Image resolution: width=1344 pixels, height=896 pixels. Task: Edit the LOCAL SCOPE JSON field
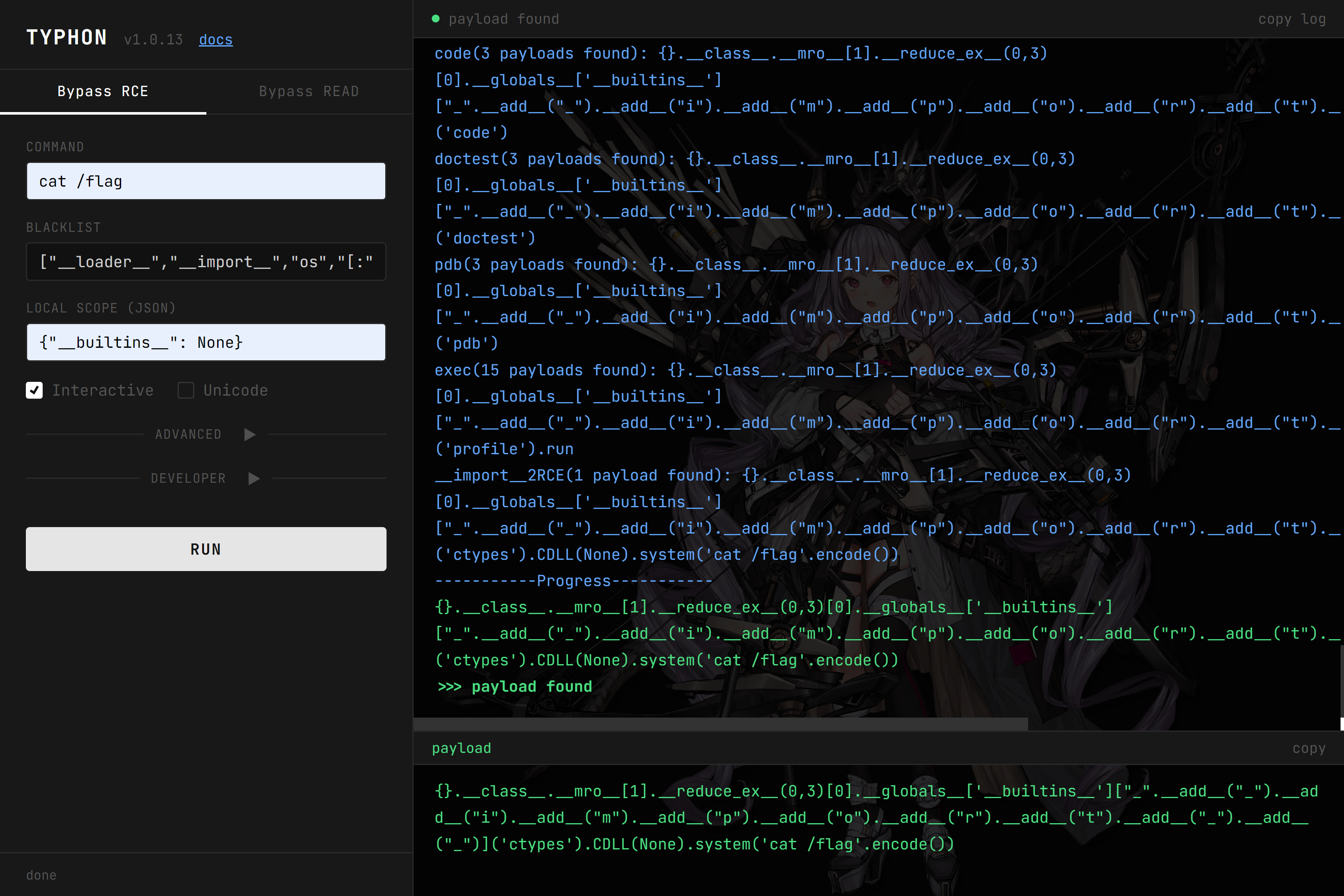click(206, 342)
